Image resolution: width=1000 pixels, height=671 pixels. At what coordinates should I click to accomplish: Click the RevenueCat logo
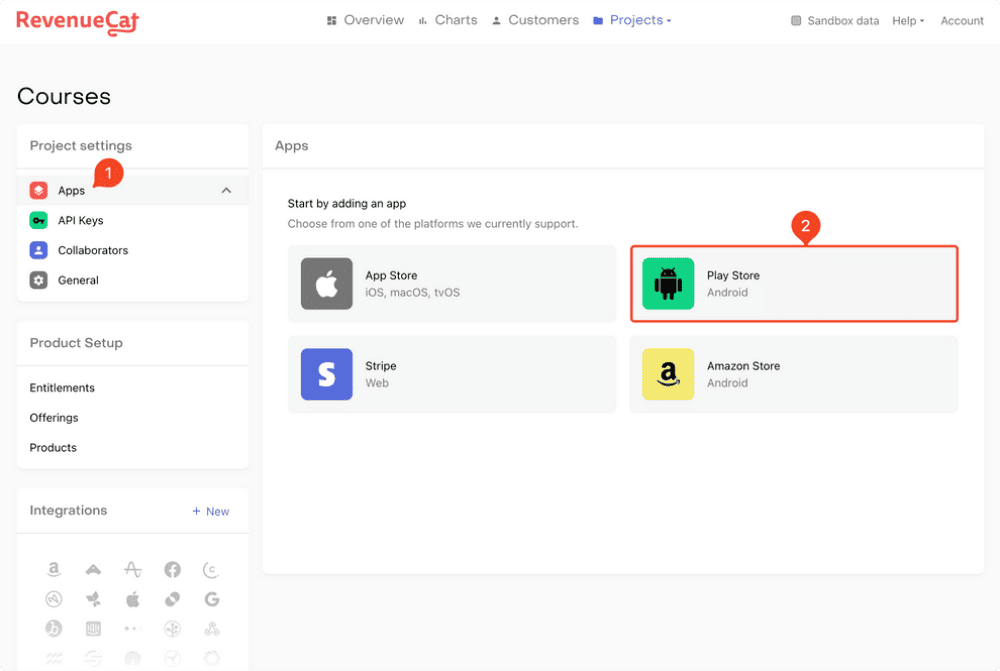[x=77, y=21]
